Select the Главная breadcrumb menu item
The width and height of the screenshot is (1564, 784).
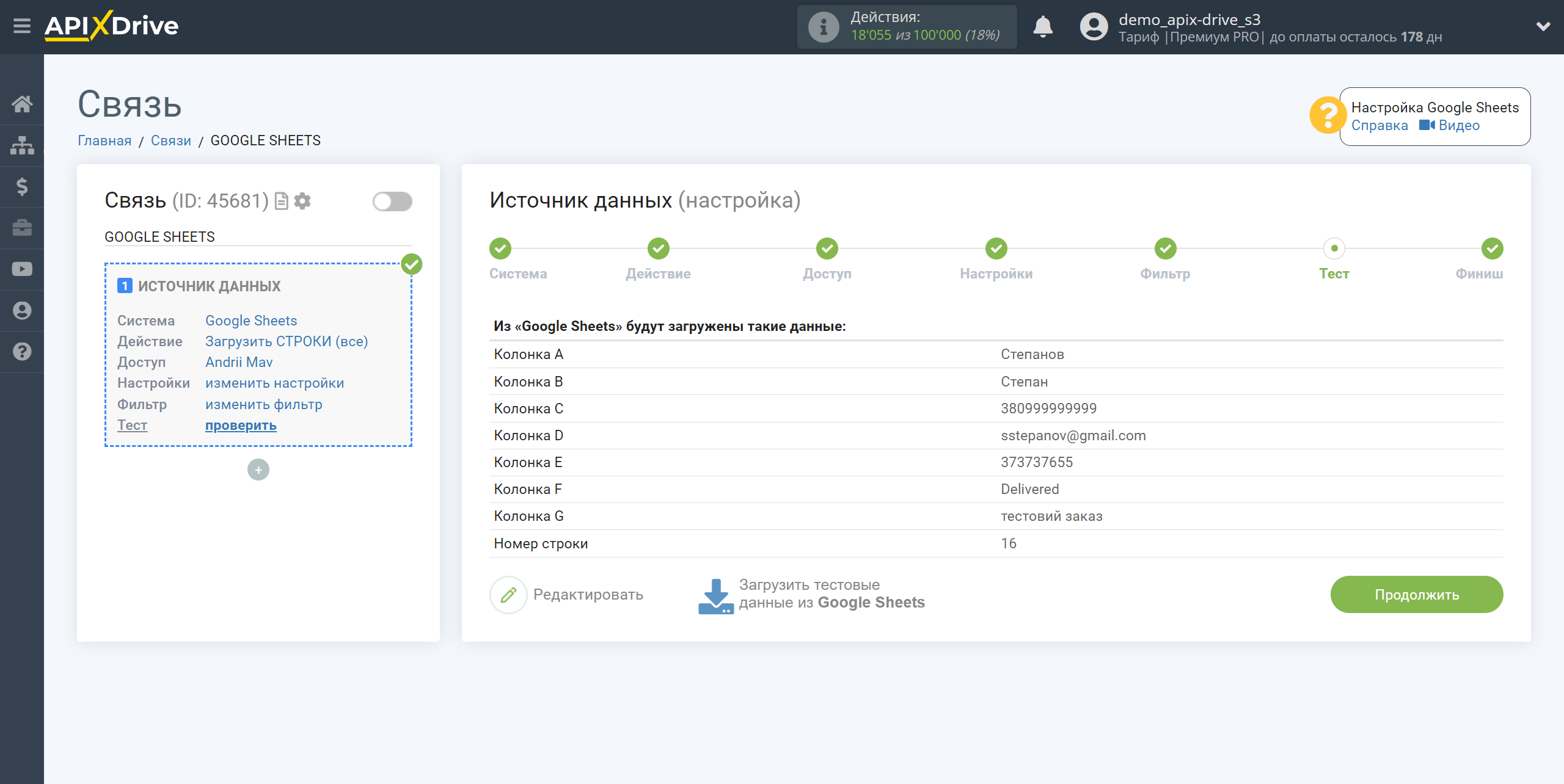tap(104, 140)
